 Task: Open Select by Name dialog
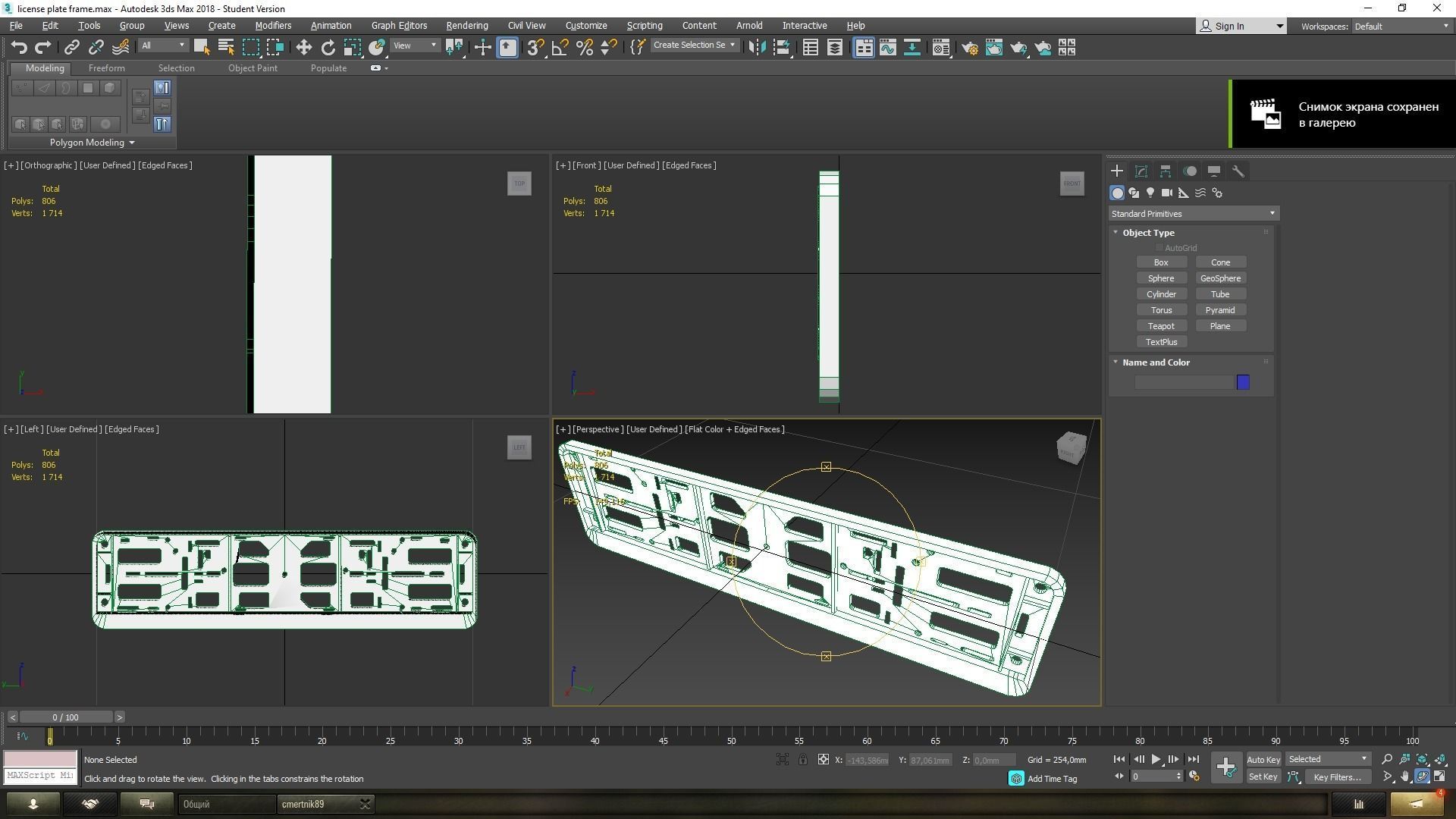(x=225, y=47)
